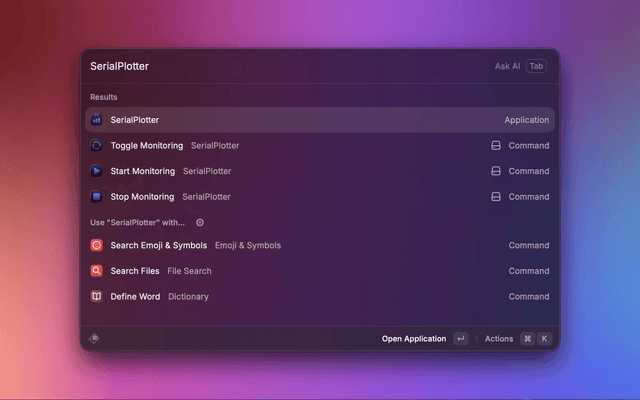Click the Search Files magnifier icon

click(97, 271)
